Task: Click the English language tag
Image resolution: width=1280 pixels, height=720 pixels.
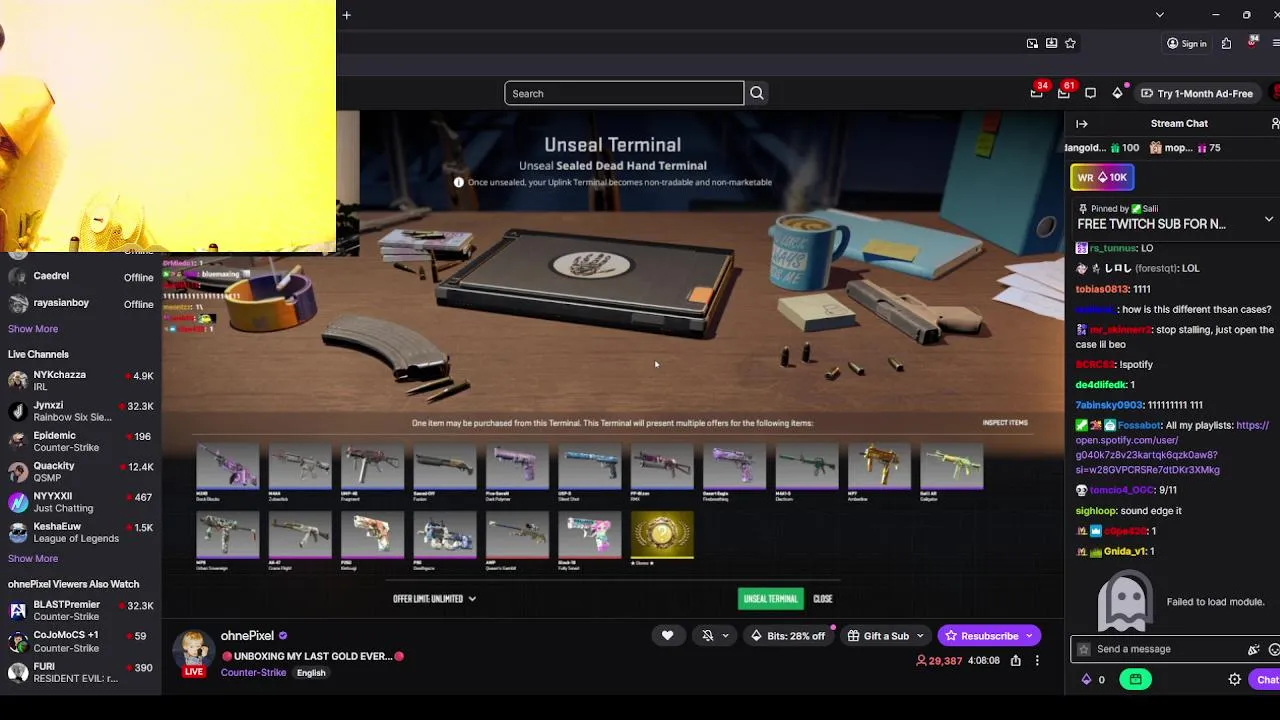Action: 311,673
